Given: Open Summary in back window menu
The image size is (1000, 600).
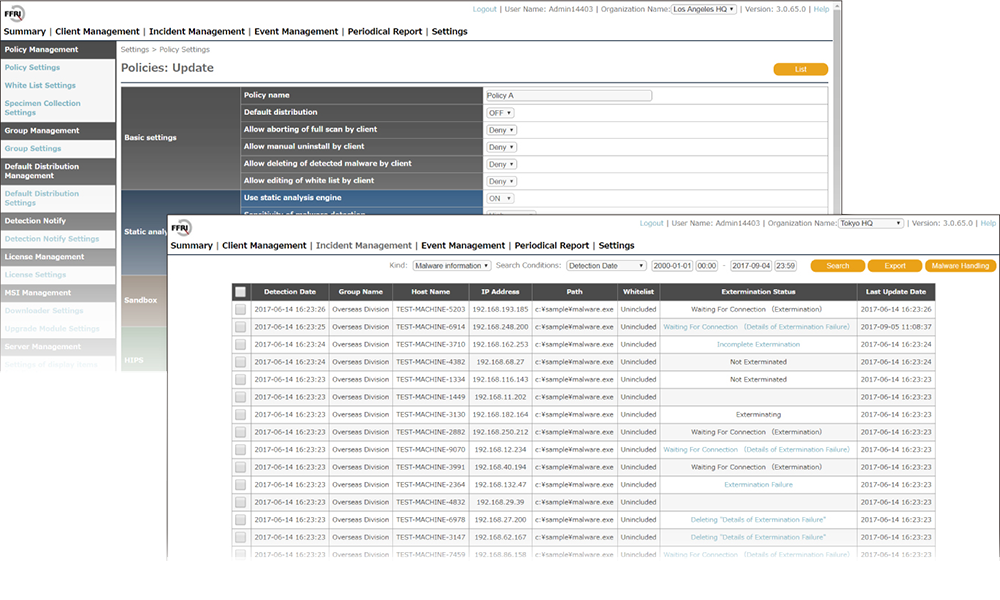Looking at the screenshot, I should pos(25,31).
